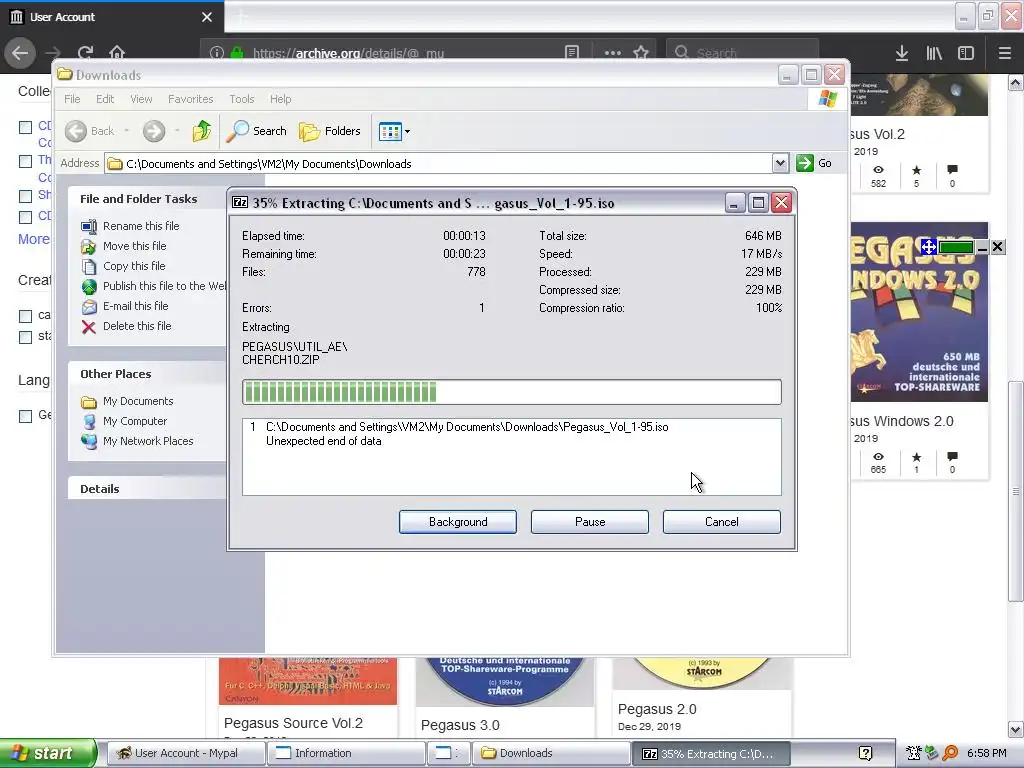Open My Network Places
Screen dimensions: 1024x768
148,441
